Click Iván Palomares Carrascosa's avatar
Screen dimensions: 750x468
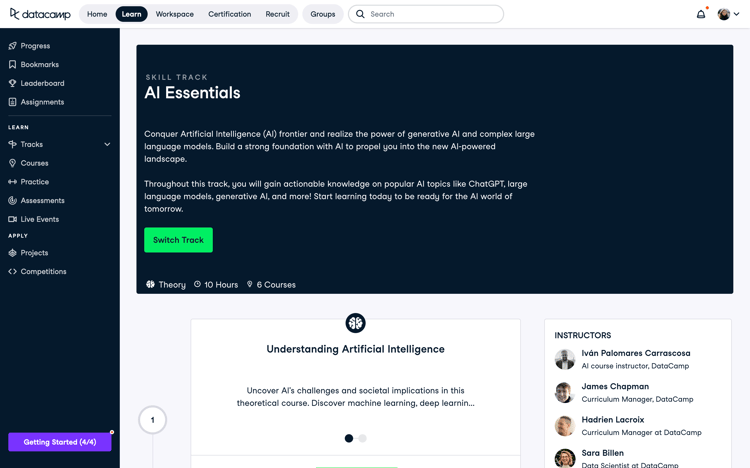click(x=565, y=359)
